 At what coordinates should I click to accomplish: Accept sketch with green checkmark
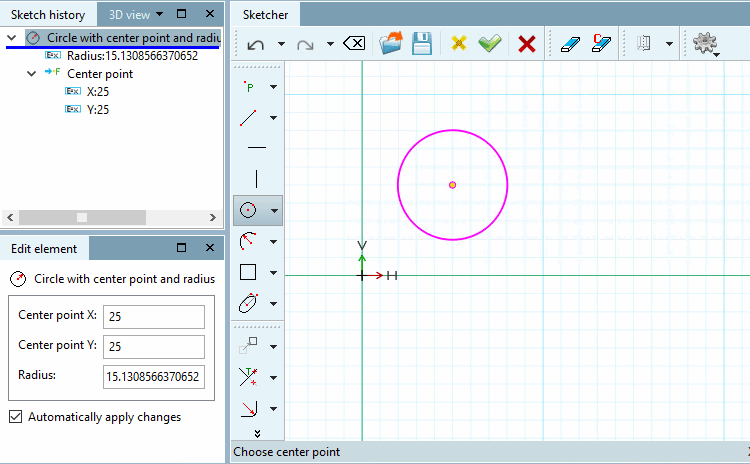[490, 43]
